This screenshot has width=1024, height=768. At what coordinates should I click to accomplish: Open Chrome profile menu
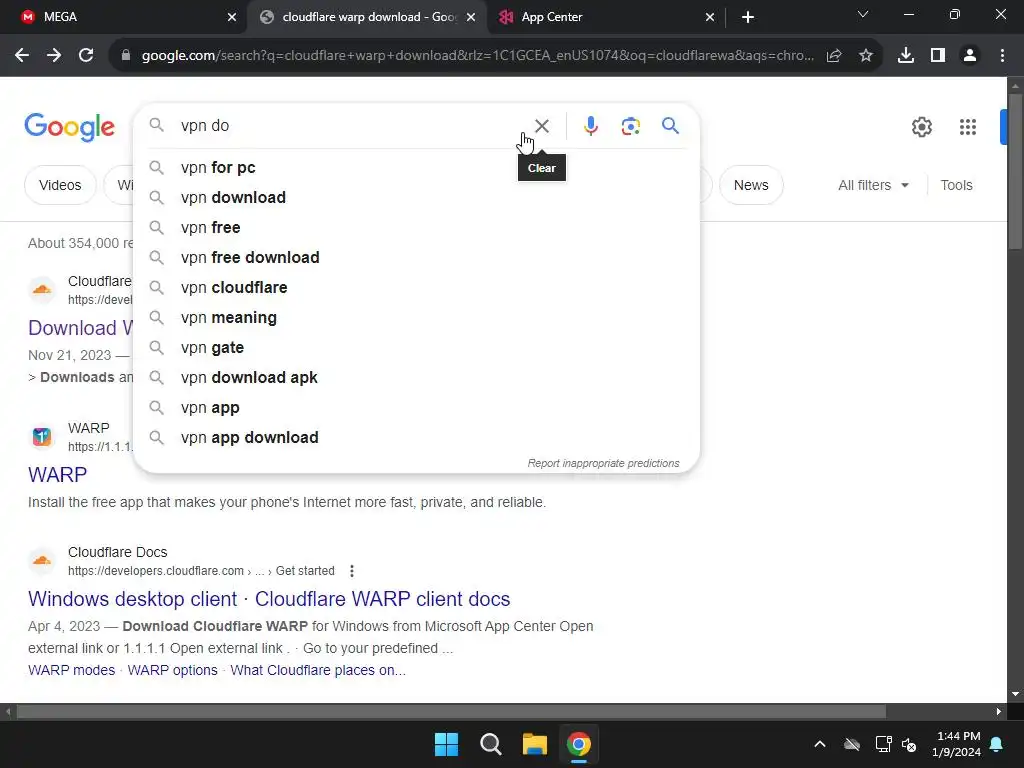970,56
